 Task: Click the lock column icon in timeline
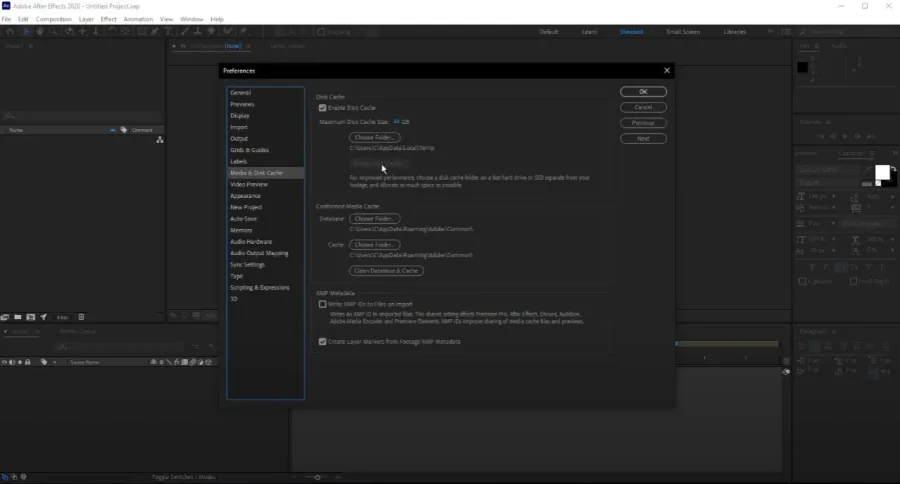pos(27,362)
